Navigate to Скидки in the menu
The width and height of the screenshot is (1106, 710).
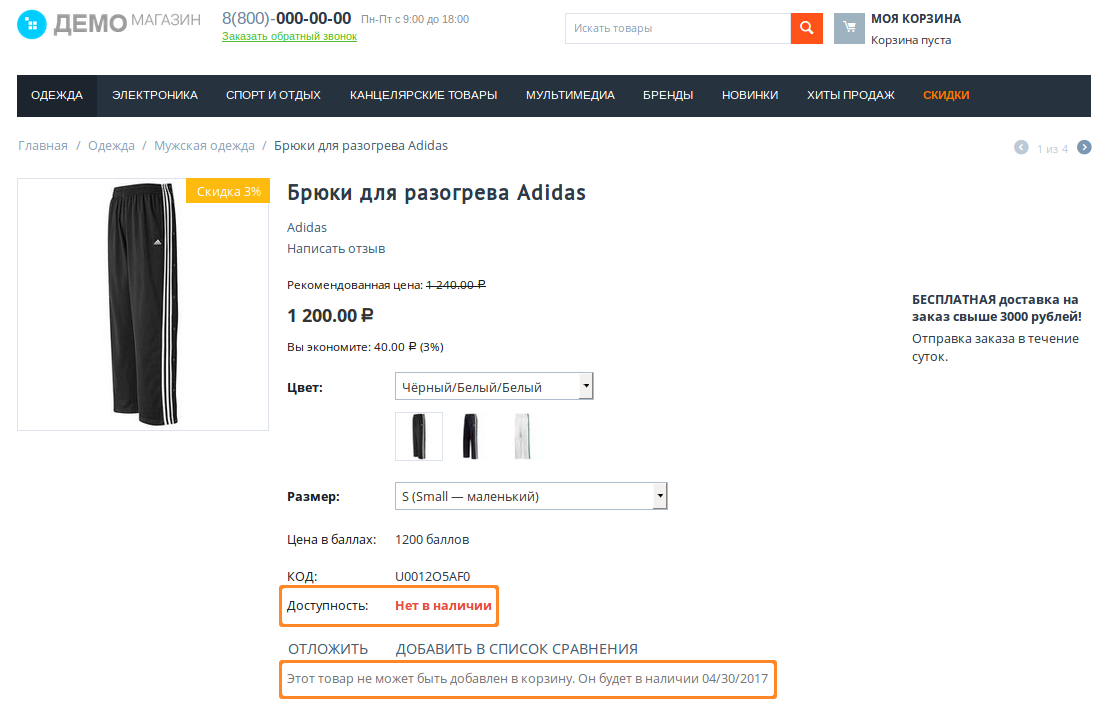(946, 95)
